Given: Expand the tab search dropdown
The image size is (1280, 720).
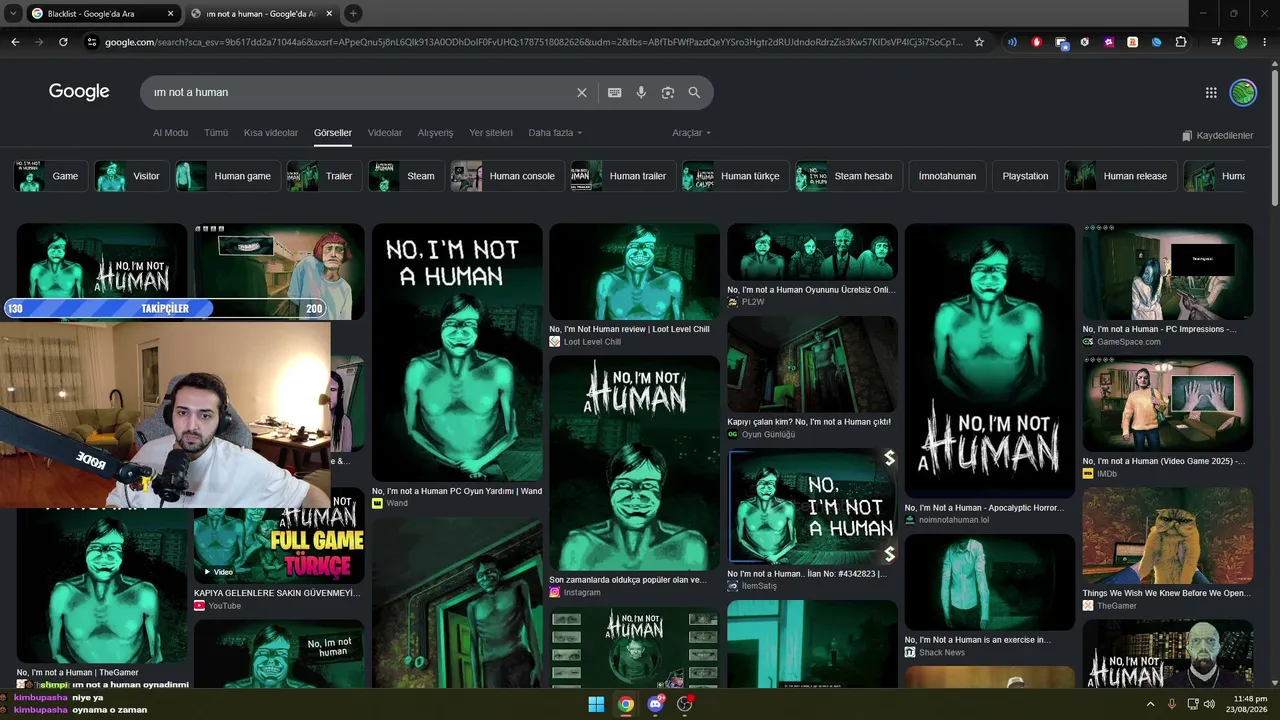Looking at the screenshot, I should (13, 13).
